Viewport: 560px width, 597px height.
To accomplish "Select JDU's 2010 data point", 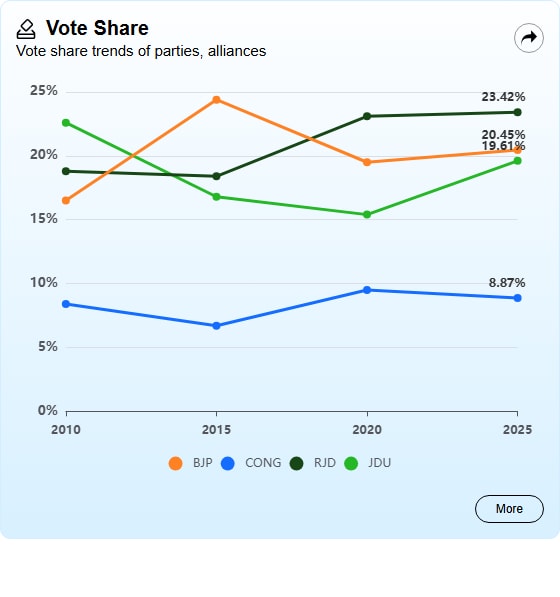I will tap(66, 123).
